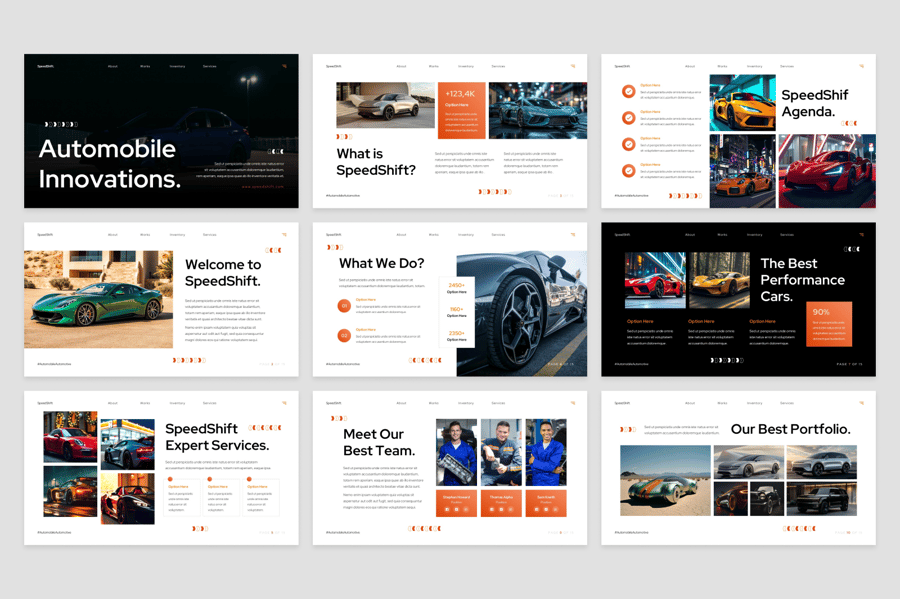The height and width of the screenshot is (599, 900).
Task: Select the orange 02 circle on What We Do slide
Action: click(344, 335)
